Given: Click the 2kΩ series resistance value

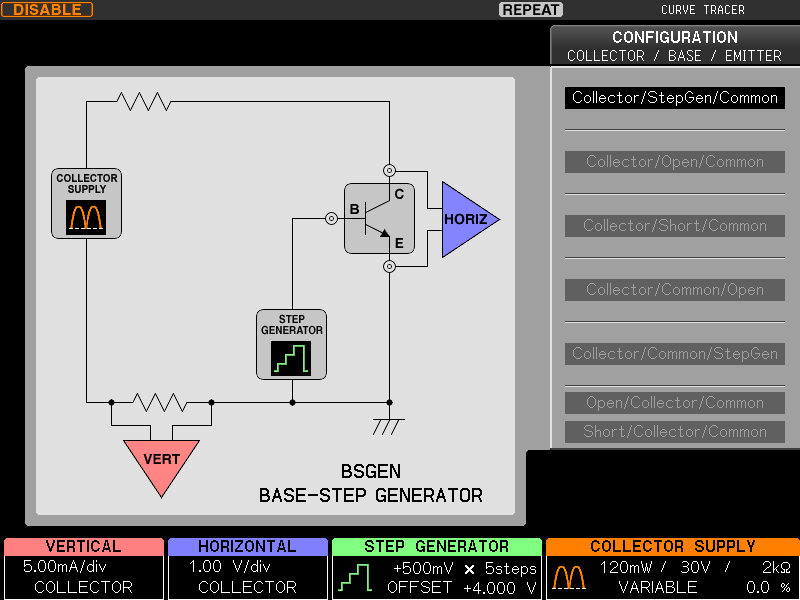Looking at the screenshot, I should coord(777,567).
